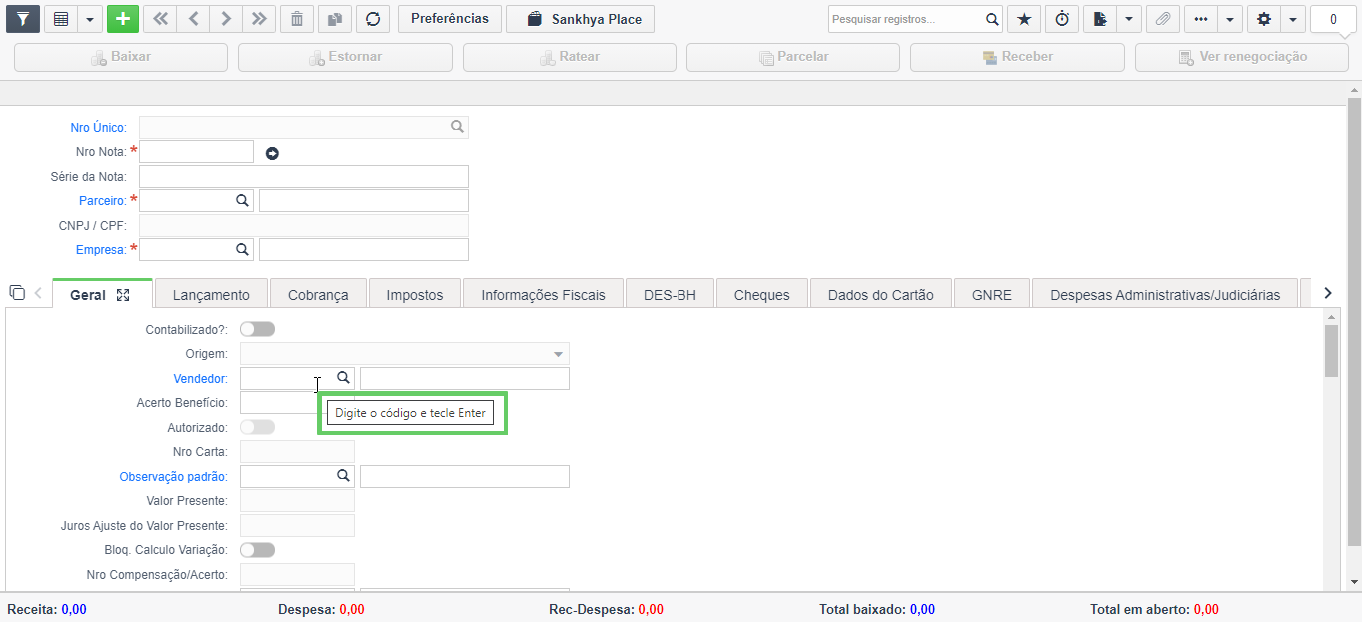This screenshot has height=624, width=1362.
Task: Refresh the records list
Action: click(x=373, y=19)
